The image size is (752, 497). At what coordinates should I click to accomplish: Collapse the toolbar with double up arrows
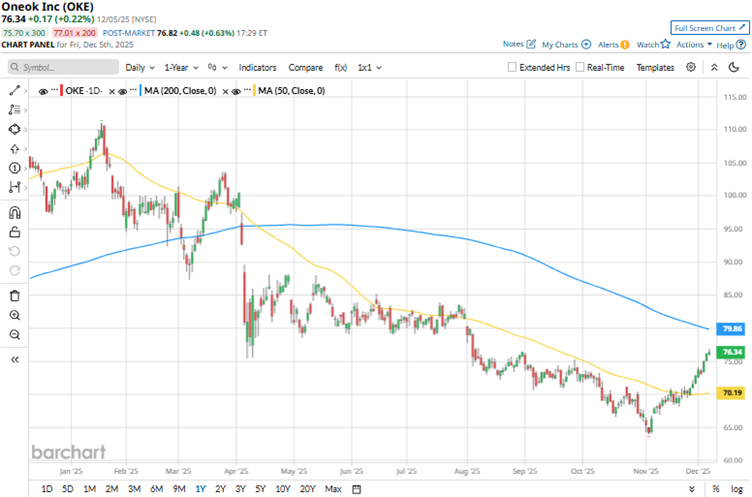[714, 67]
